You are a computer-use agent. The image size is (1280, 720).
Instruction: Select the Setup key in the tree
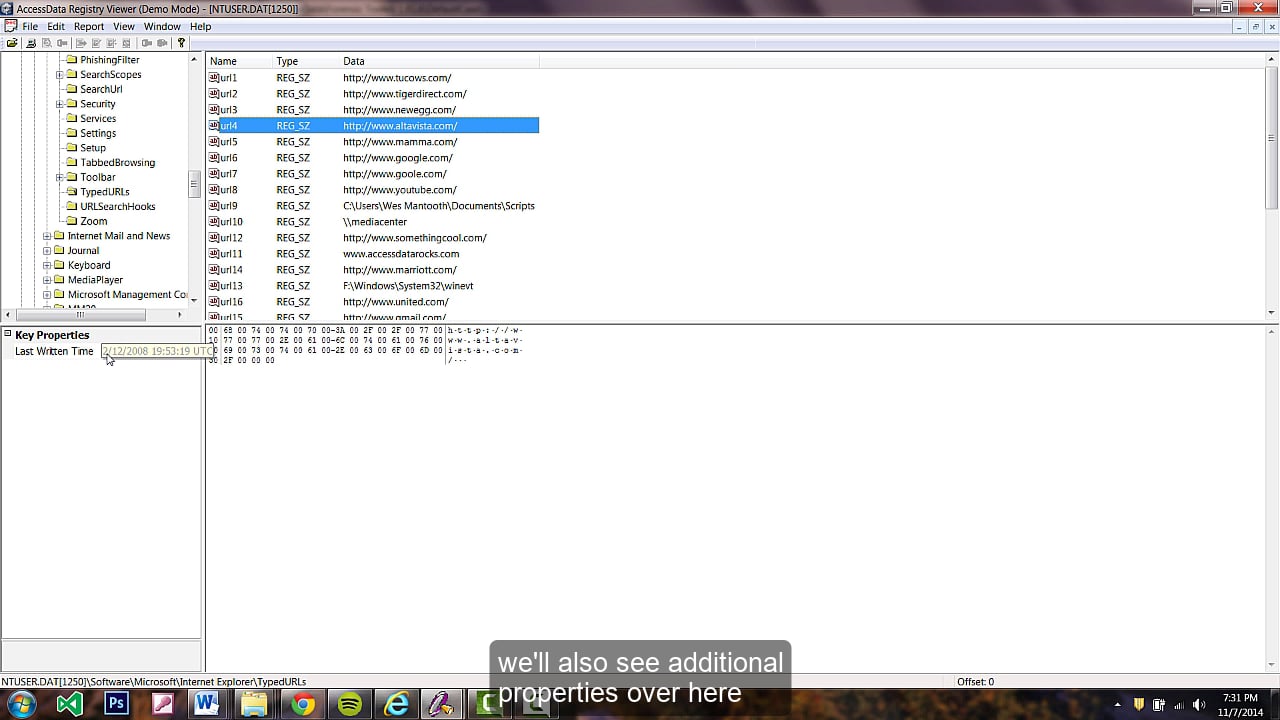pos(93,148)
